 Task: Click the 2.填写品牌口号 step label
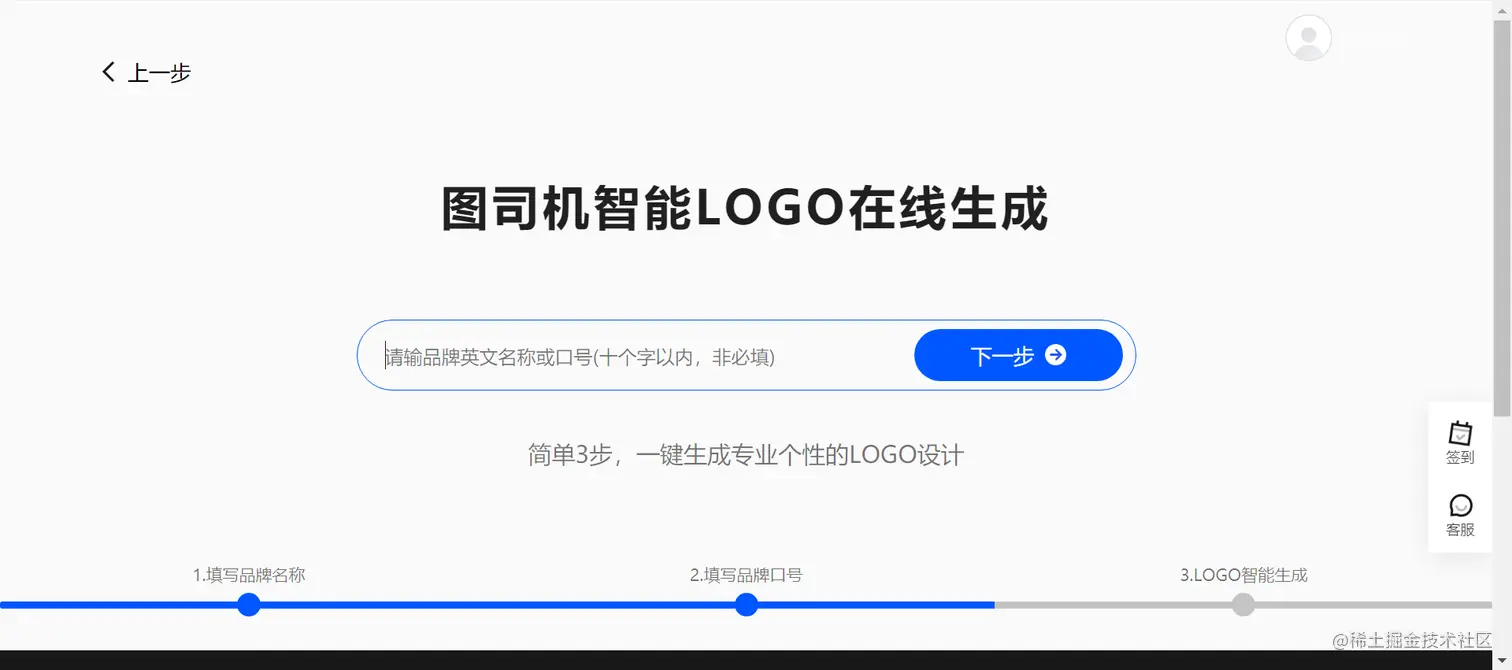746,575
